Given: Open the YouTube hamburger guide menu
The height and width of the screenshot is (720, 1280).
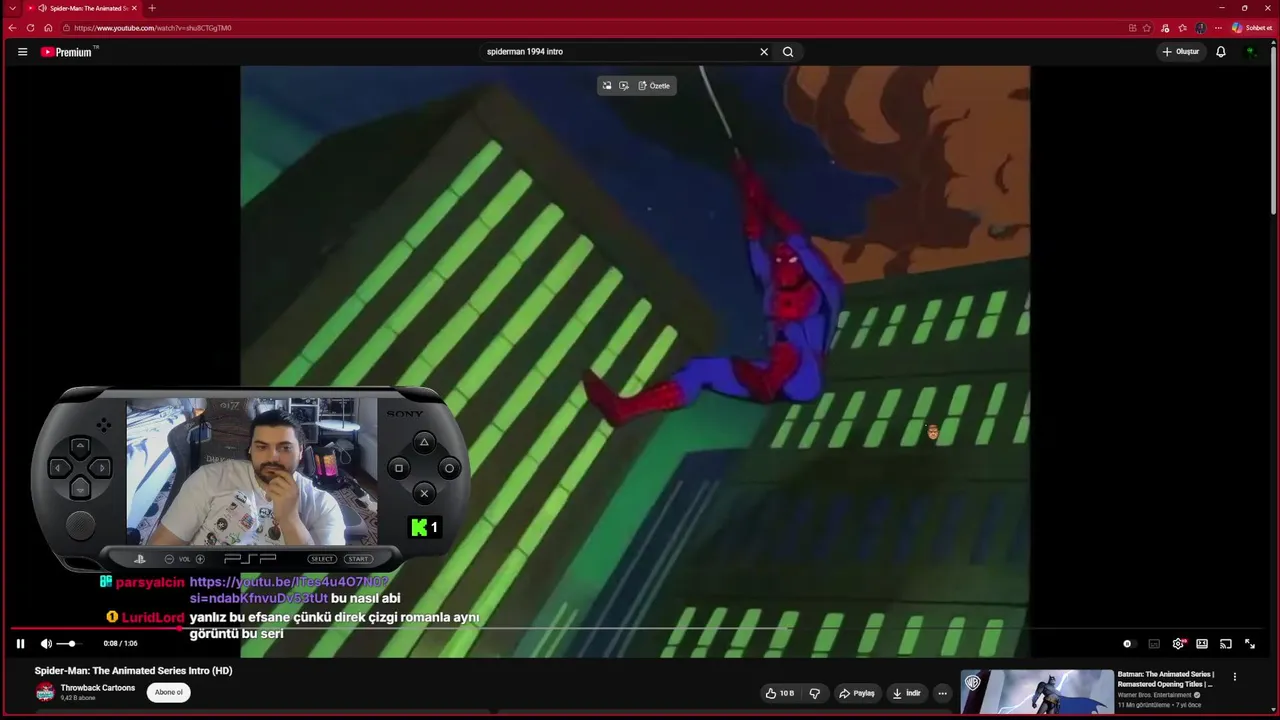Looking at the screenshot, I should click(22, 52).
